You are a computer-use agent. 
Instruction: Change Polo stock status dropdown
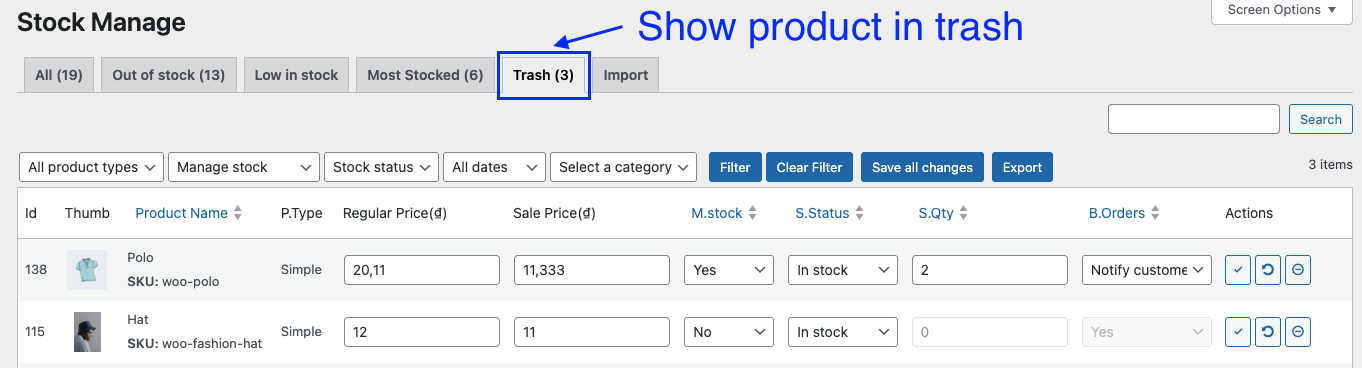pyautogui.click(x=842, y=270)
